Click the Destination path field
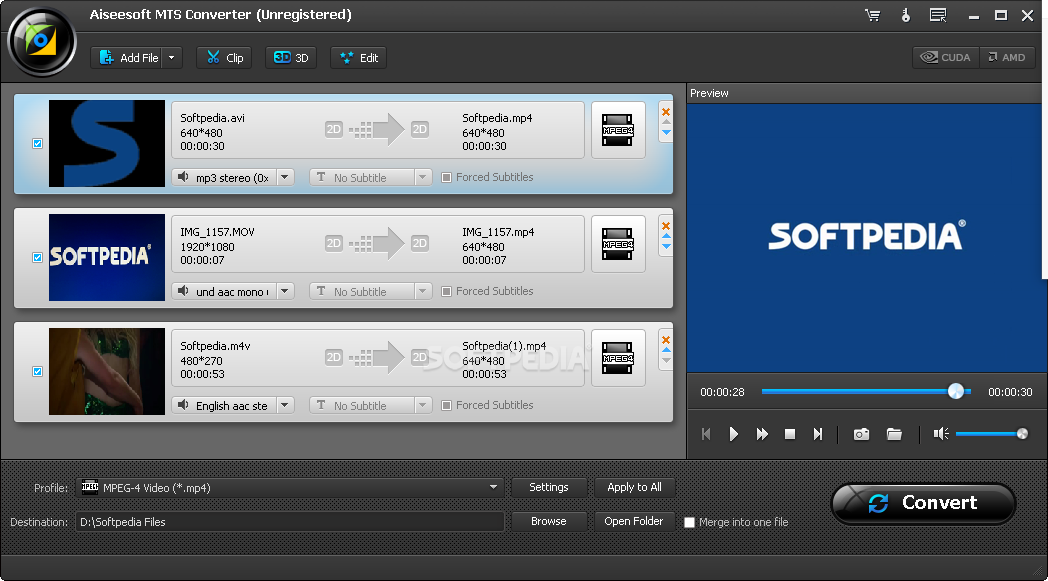 (289, 522)
